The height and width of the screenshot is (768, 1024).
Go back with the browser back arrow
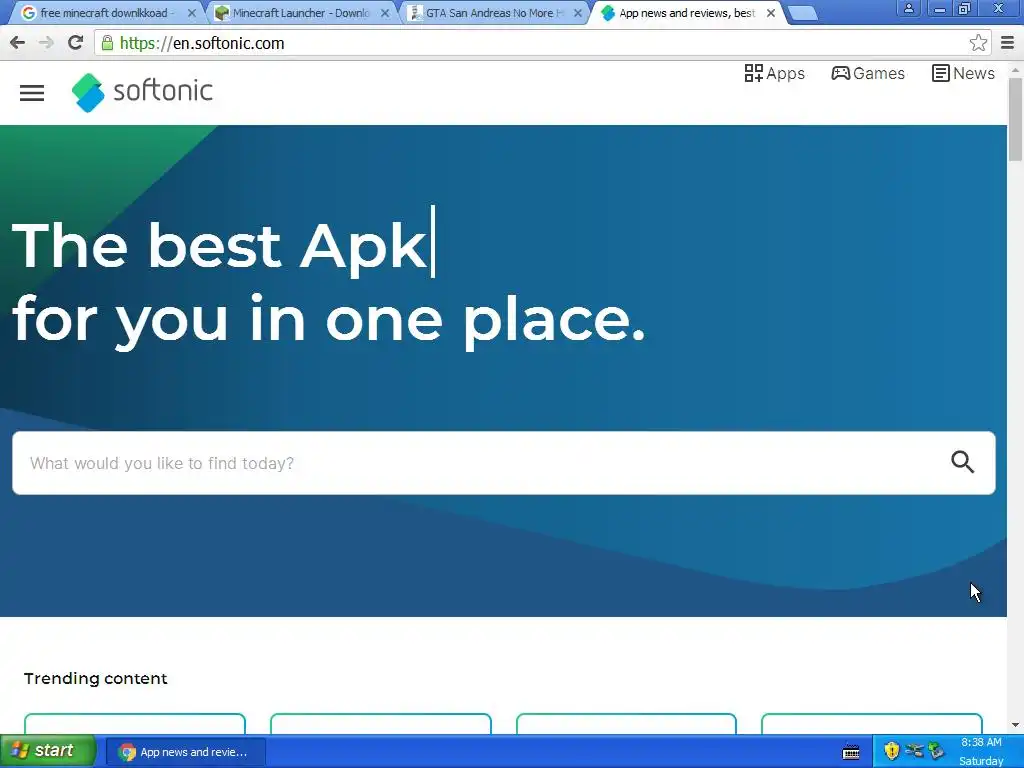coord(18,43)
